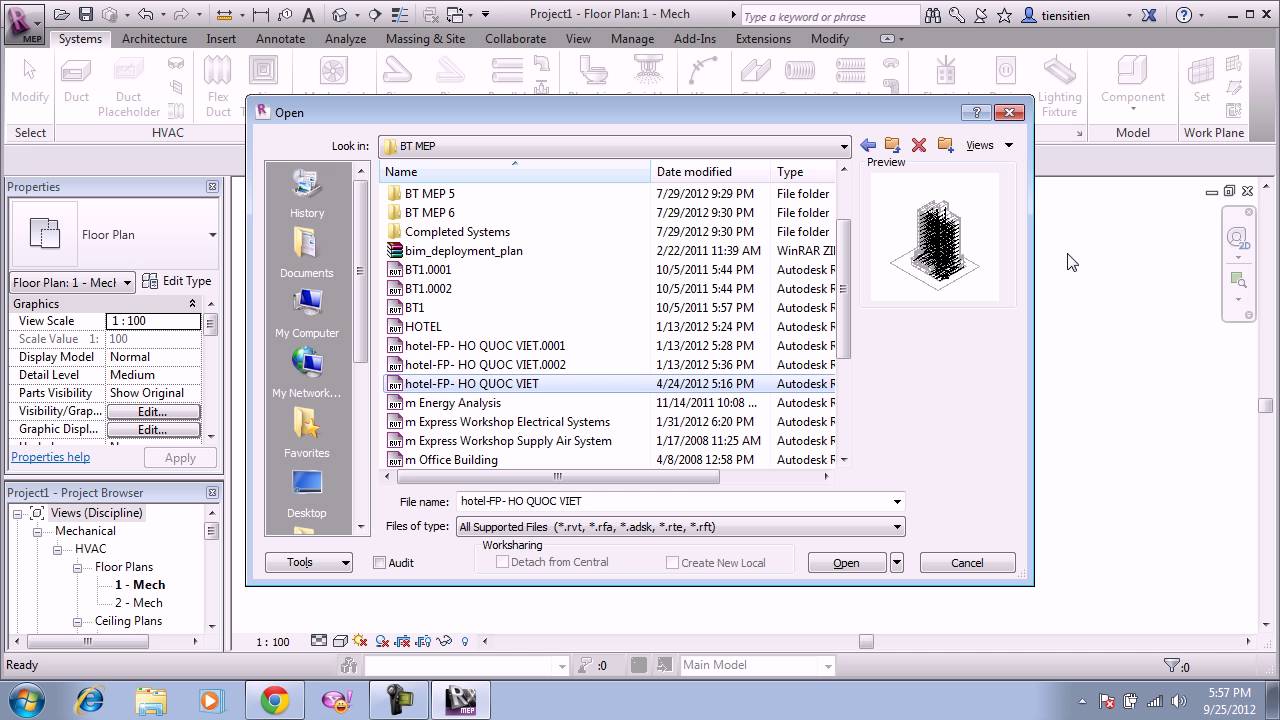
Task: Click the red Delete X icon in Open dialog
Action: pos(919,145)
